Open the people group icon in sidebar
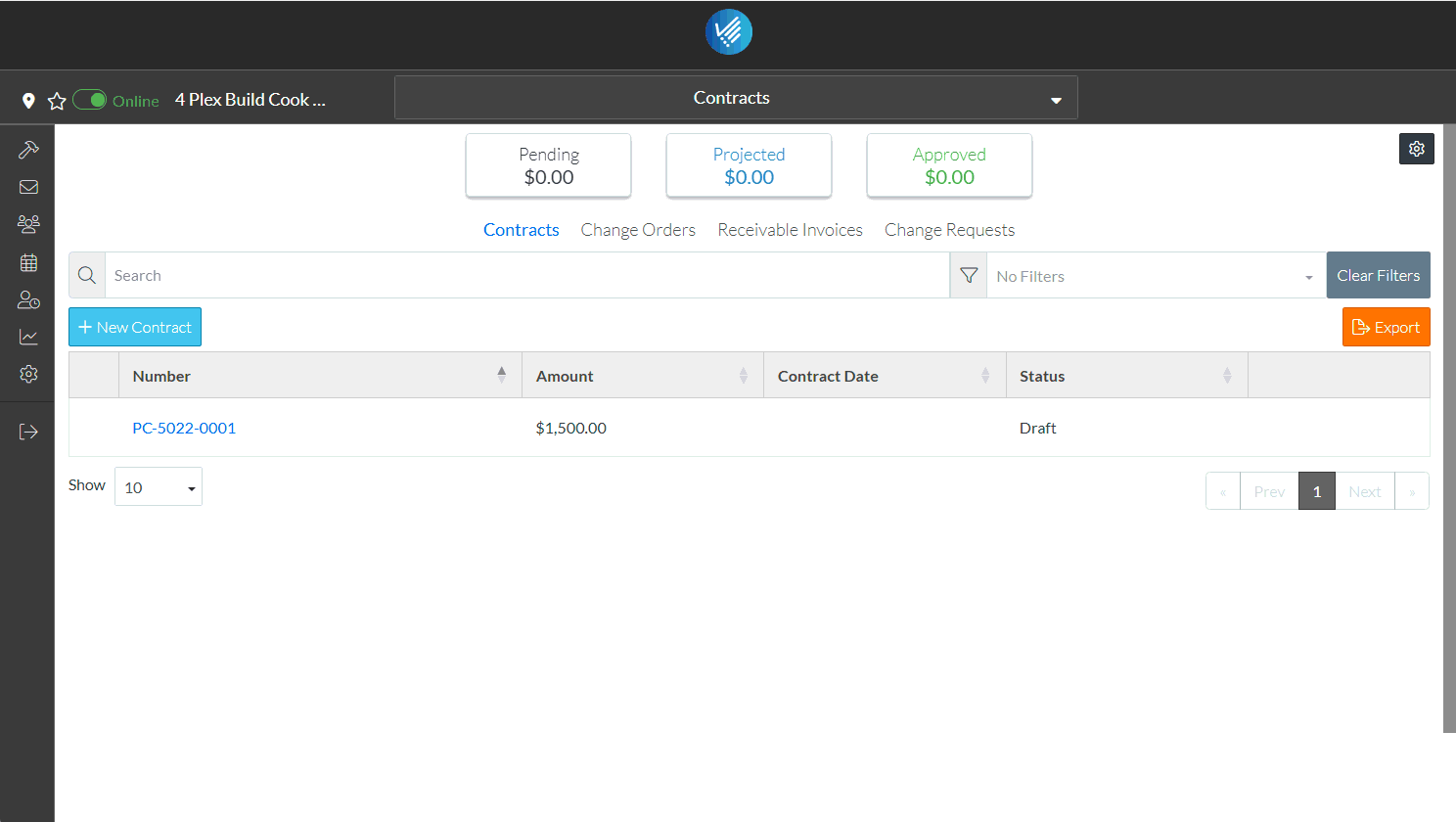This screenshot has height=822, width=1456. coord(28,224)
